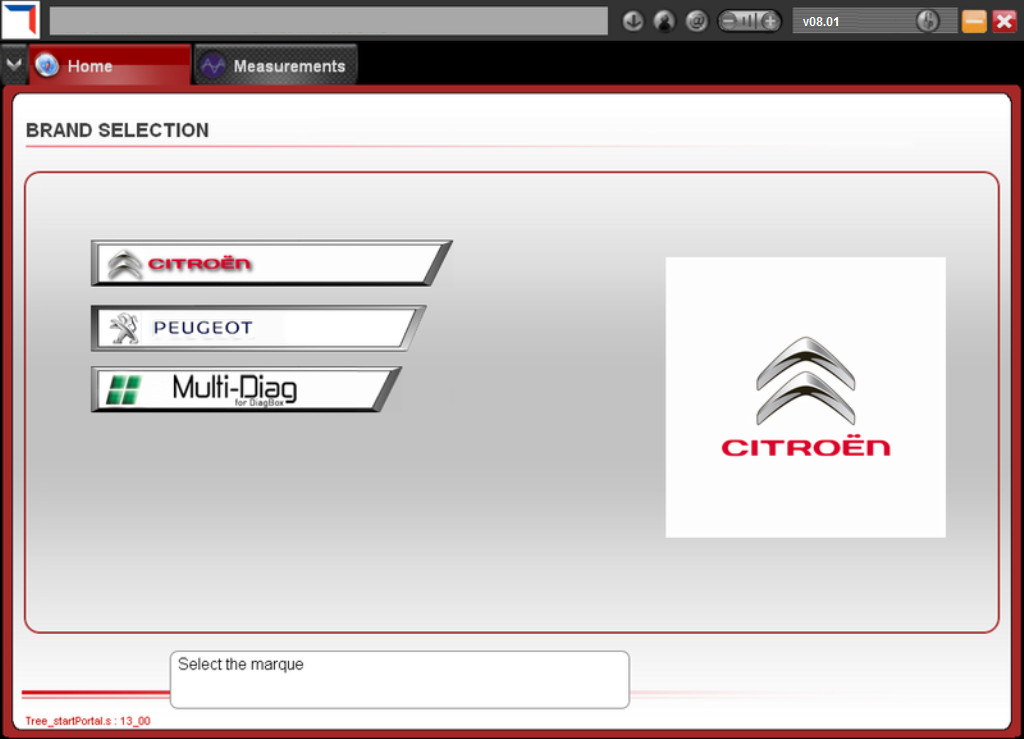Select the Citroën brand button
Image resolution: width=1024 pixels, height=739 pixels.
click(x=270, y=262)
